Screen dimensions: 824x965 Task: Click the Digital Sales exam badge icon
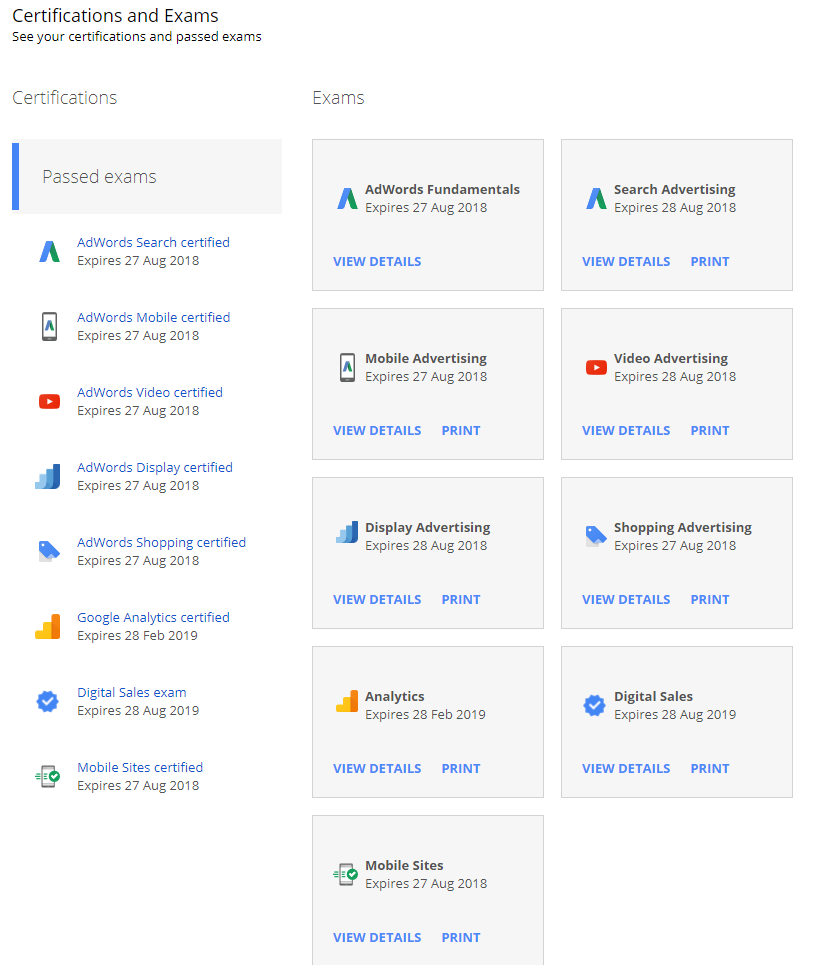pyautogui.click(x=47, y=702)
